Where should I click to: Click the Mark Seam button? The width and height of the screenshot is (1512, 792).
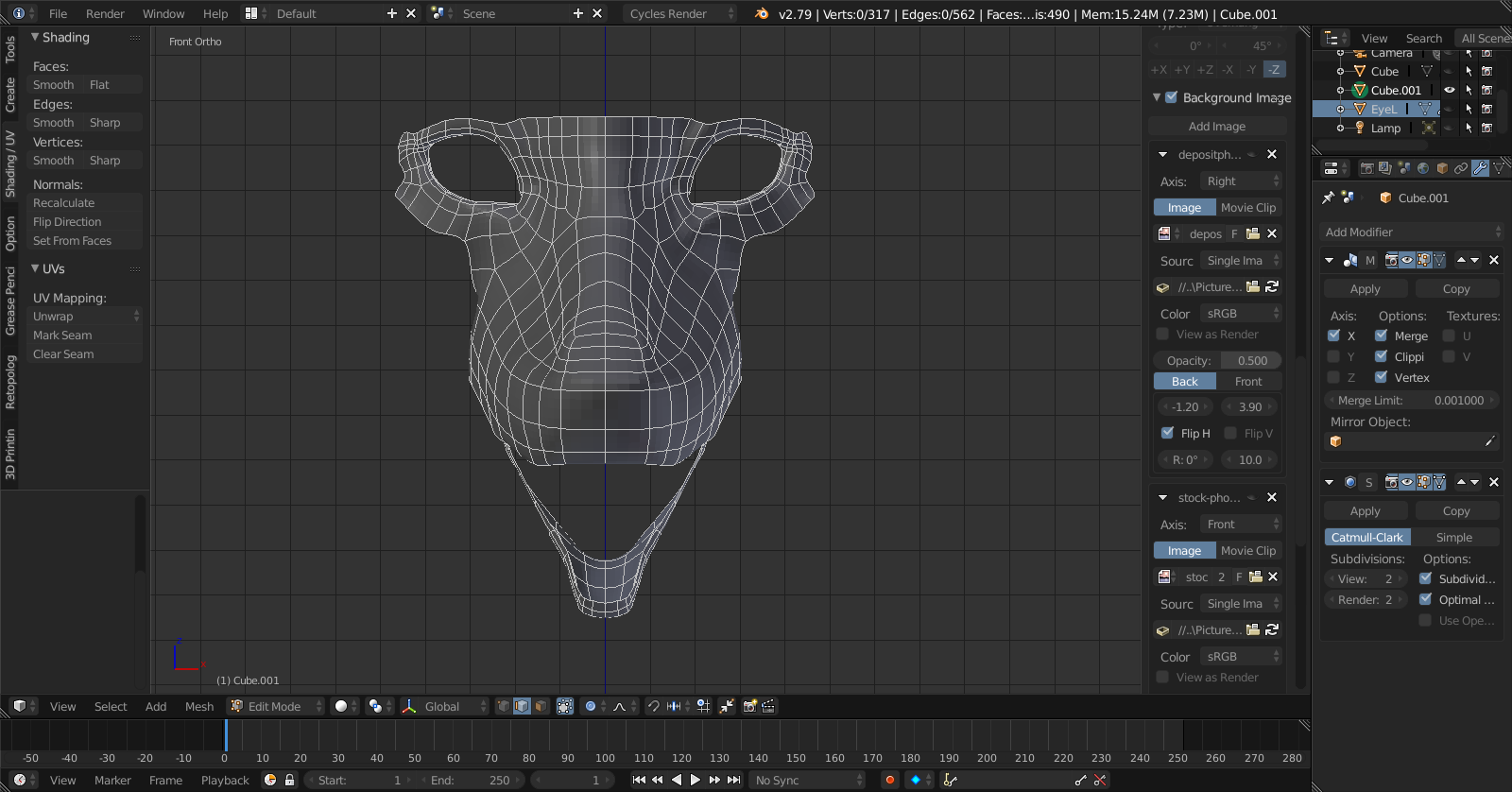[85, 336]
